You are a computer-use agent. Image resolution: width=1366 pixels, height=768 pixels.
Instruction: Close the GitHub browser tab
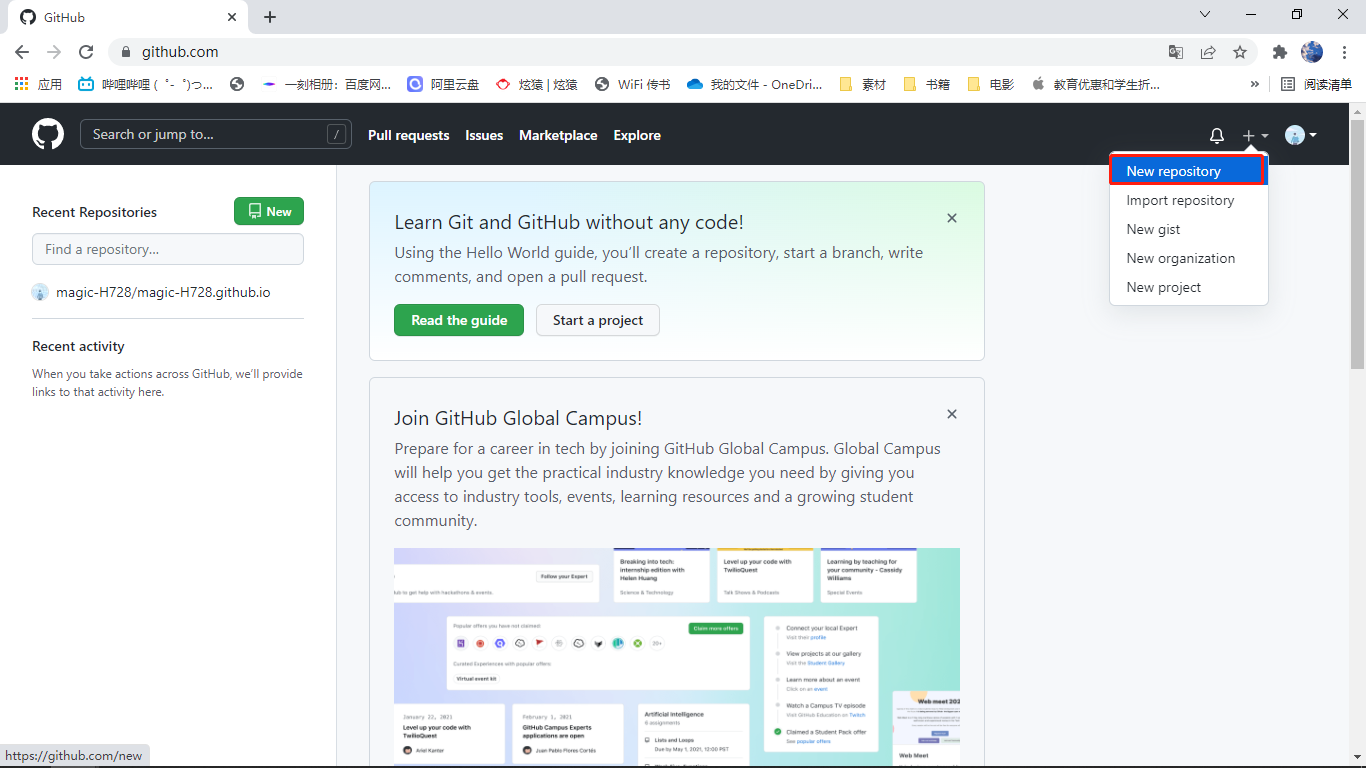(232, 17)
